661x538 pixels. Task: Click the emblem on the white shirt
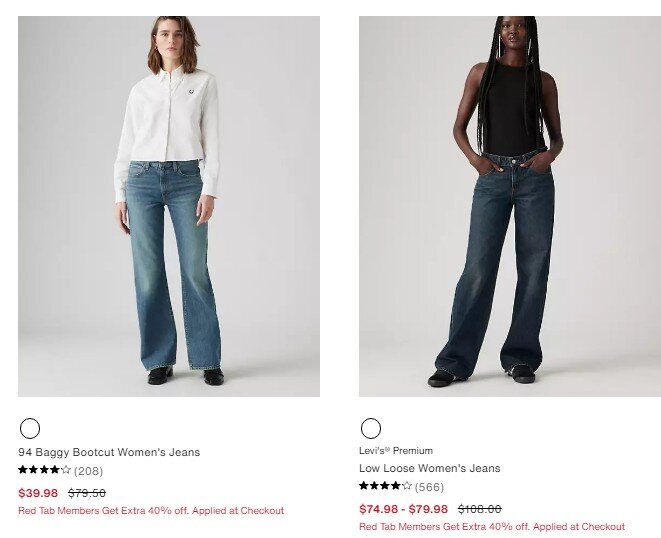[192, 91]
